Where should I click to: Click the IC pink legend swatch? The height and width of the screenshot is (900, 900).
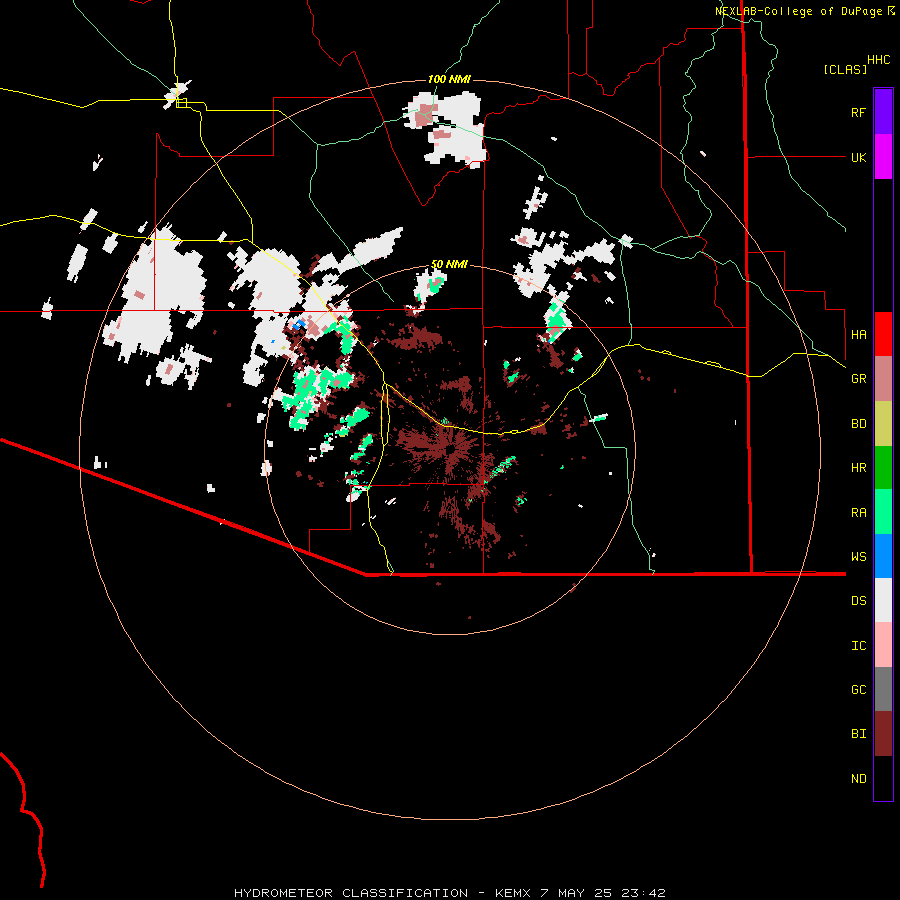click(883, 645)
